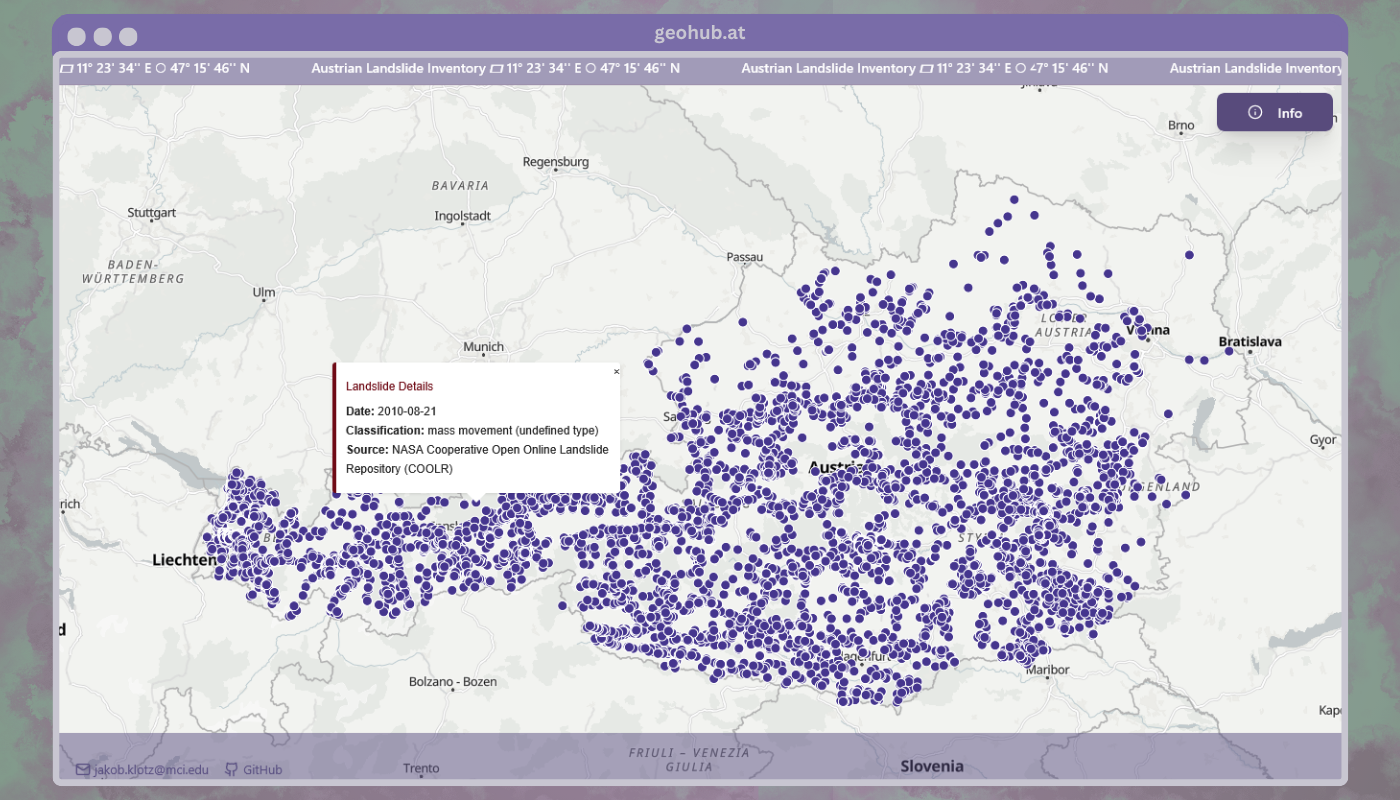Open the Info button panel
The image size is (1400, 800).
(1274, 112)
